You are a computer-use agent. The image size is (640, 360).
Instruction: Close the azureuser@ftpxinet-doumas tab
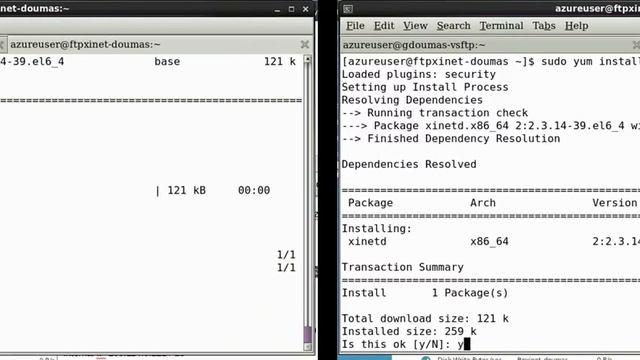(x=304, y=44)
